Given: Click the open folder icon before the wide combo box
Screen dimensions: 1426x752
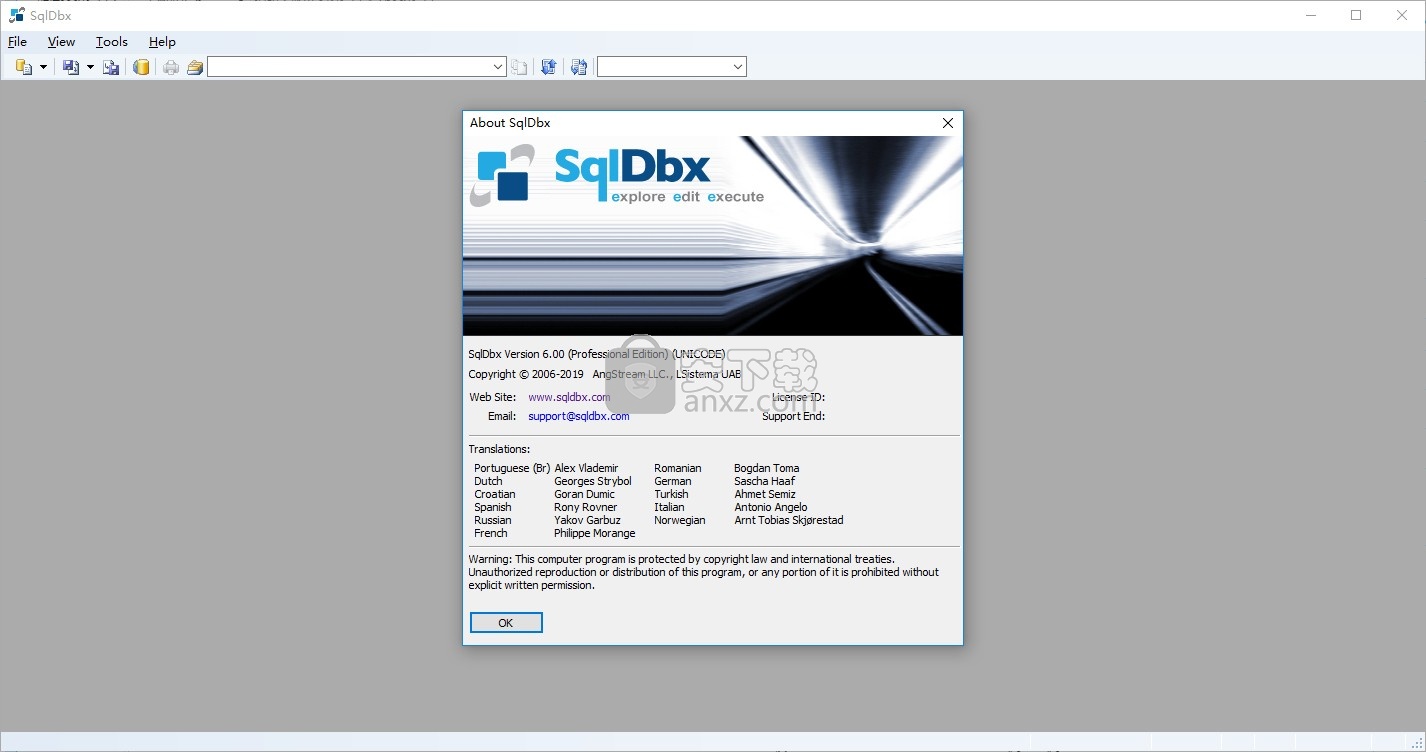Looking at the screenshot, I should point(194,67).
